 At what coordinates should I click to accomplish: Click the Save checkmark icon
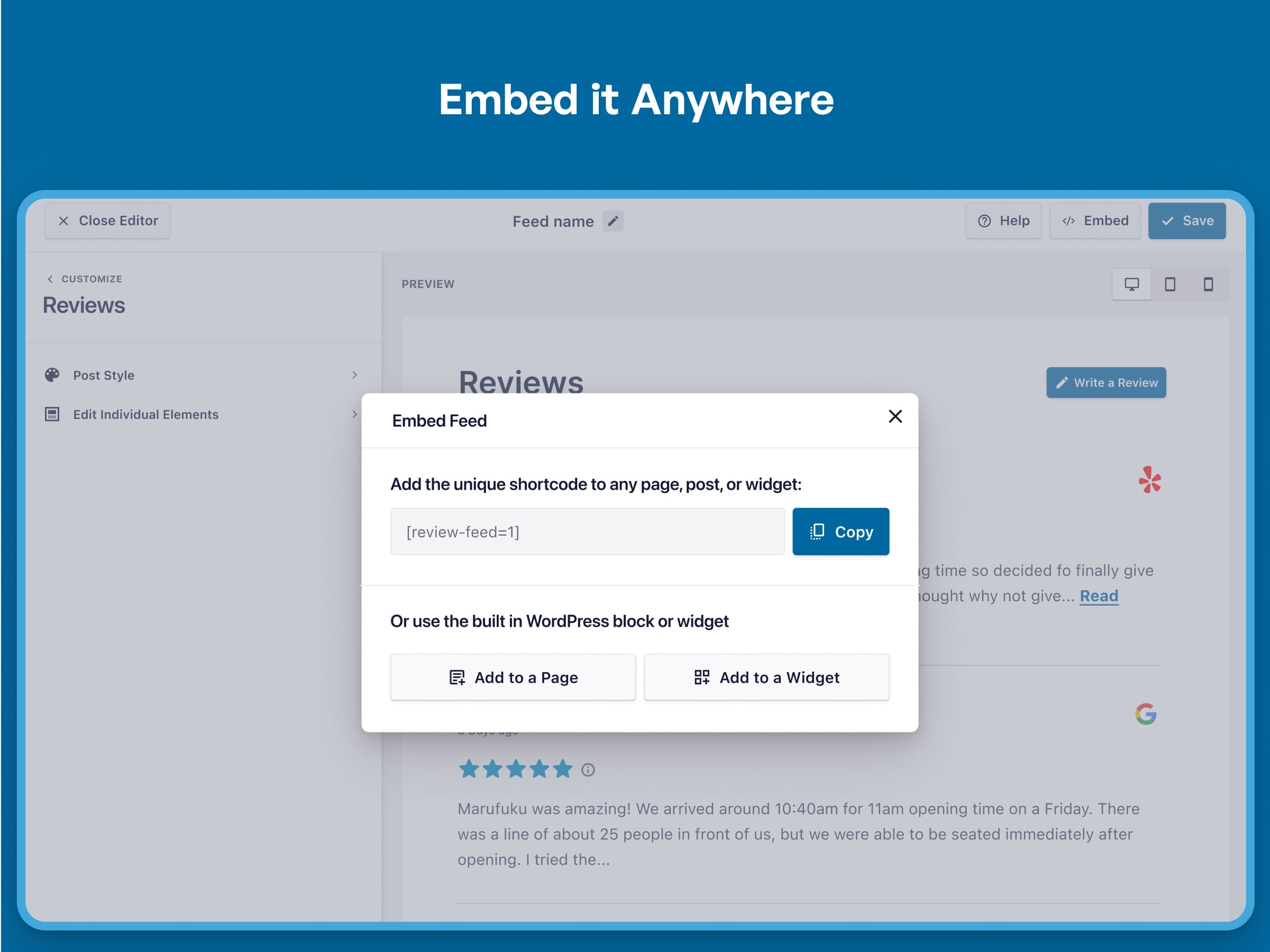pos(1168,221)
